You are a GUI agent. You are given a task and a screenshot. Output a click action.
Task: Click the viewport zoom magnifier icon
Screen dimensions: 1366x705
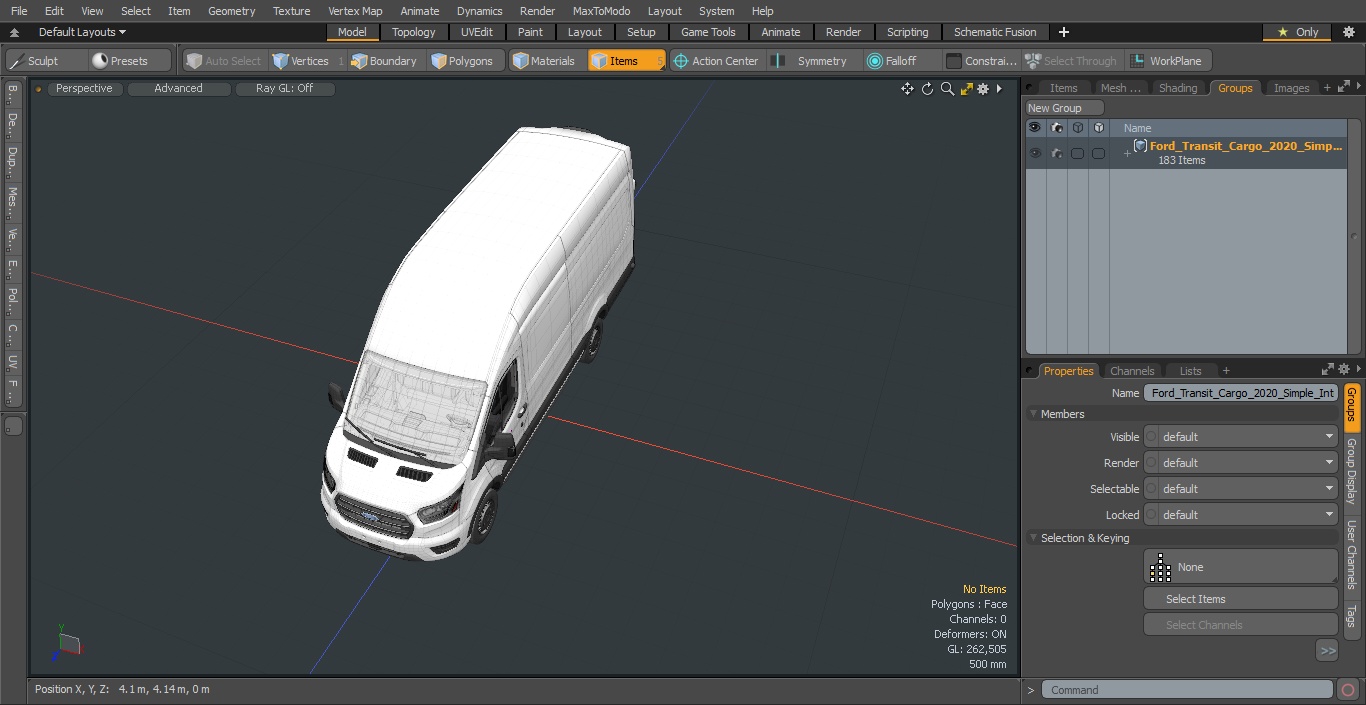pos(947,89)
